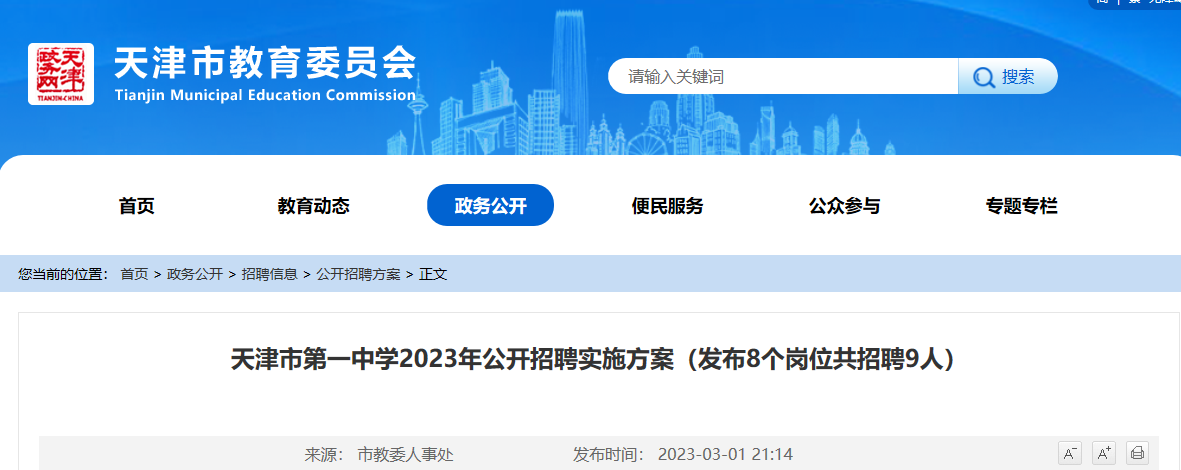Focus the 请输入关键词 search field
Image resolution: width=1181 pixels, height=470 pixels.
click(783, 77)
